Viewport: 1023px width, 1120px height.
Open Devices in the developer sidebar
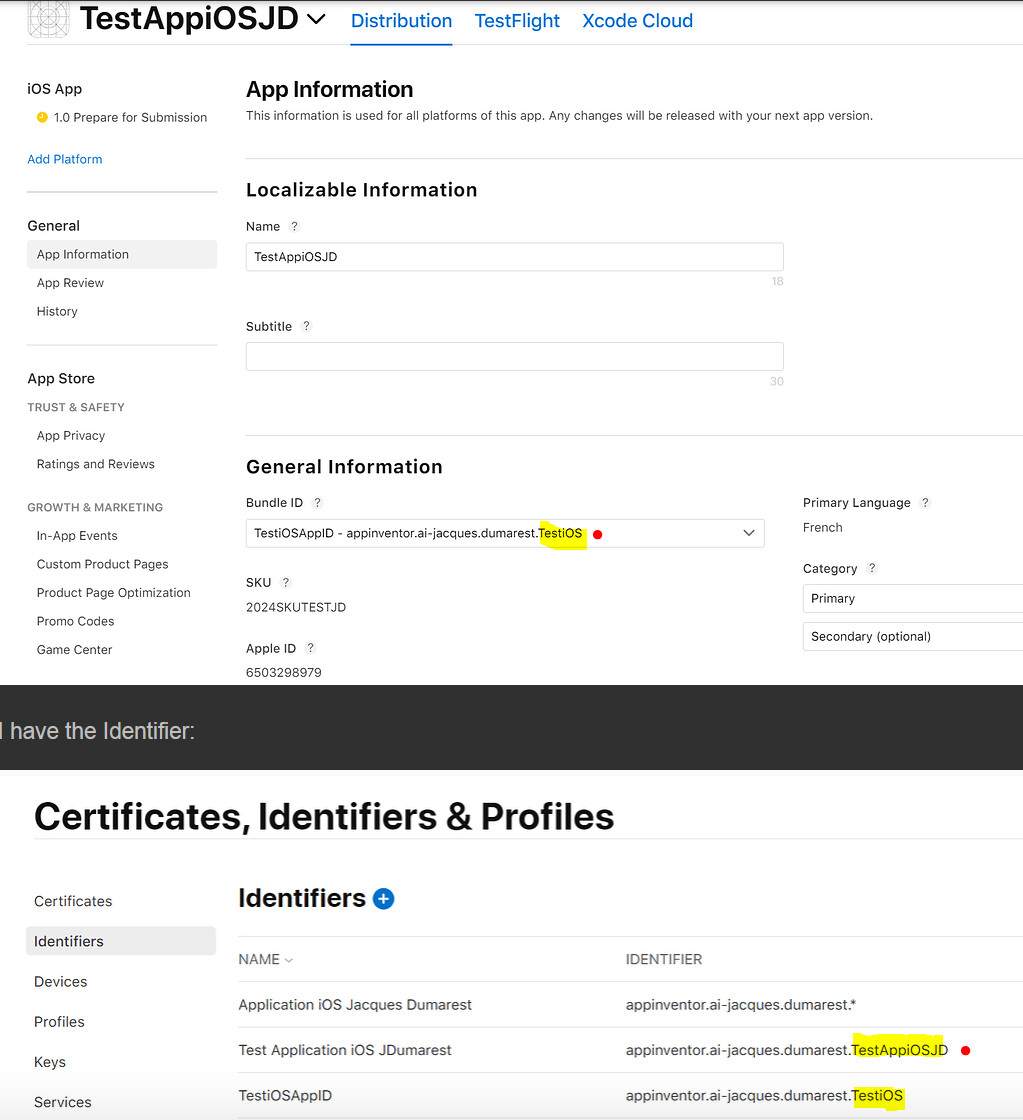[x=61, y=982]
